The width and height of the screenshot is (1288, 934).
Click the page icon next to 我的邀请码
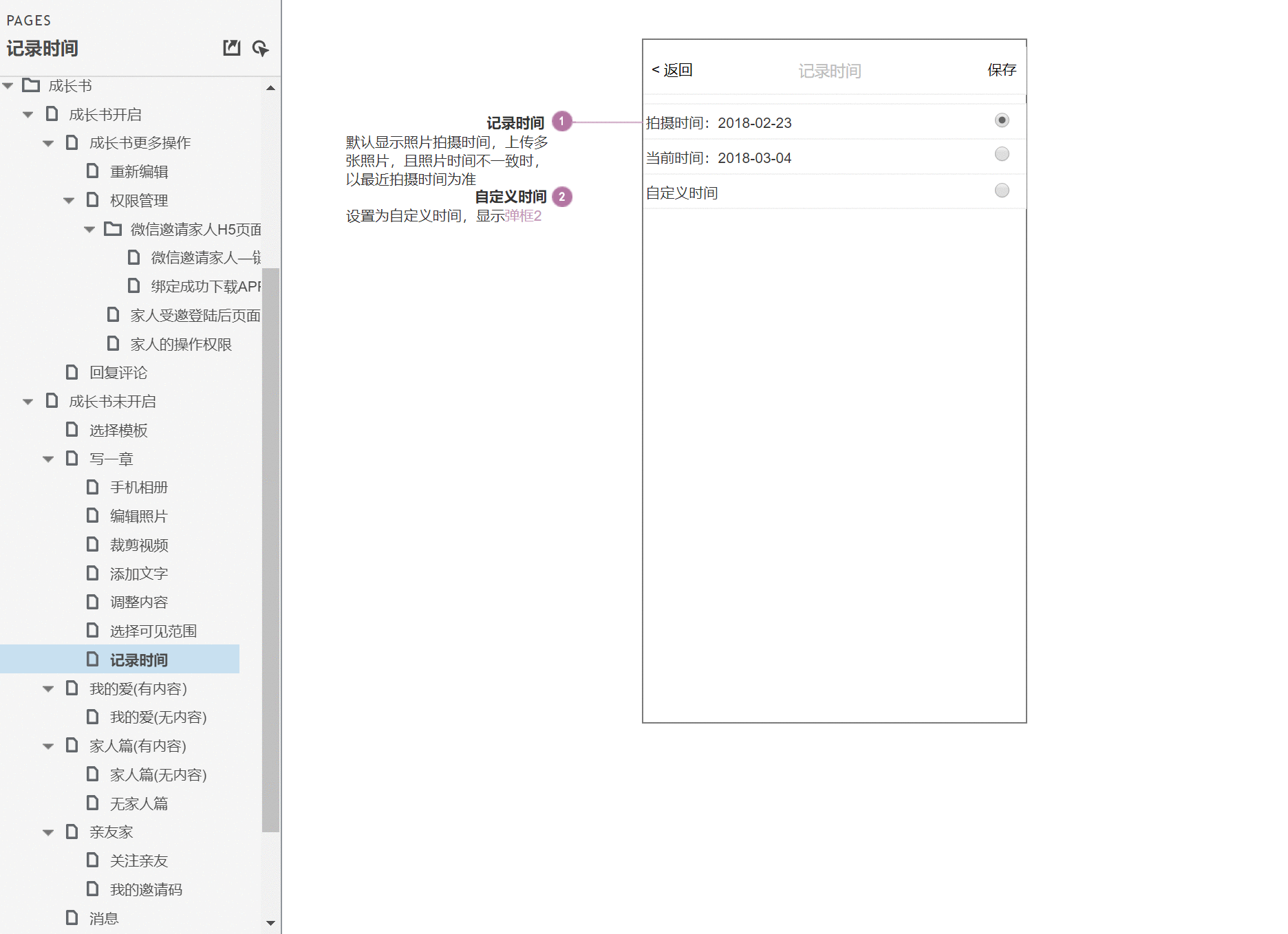point(93,889)
